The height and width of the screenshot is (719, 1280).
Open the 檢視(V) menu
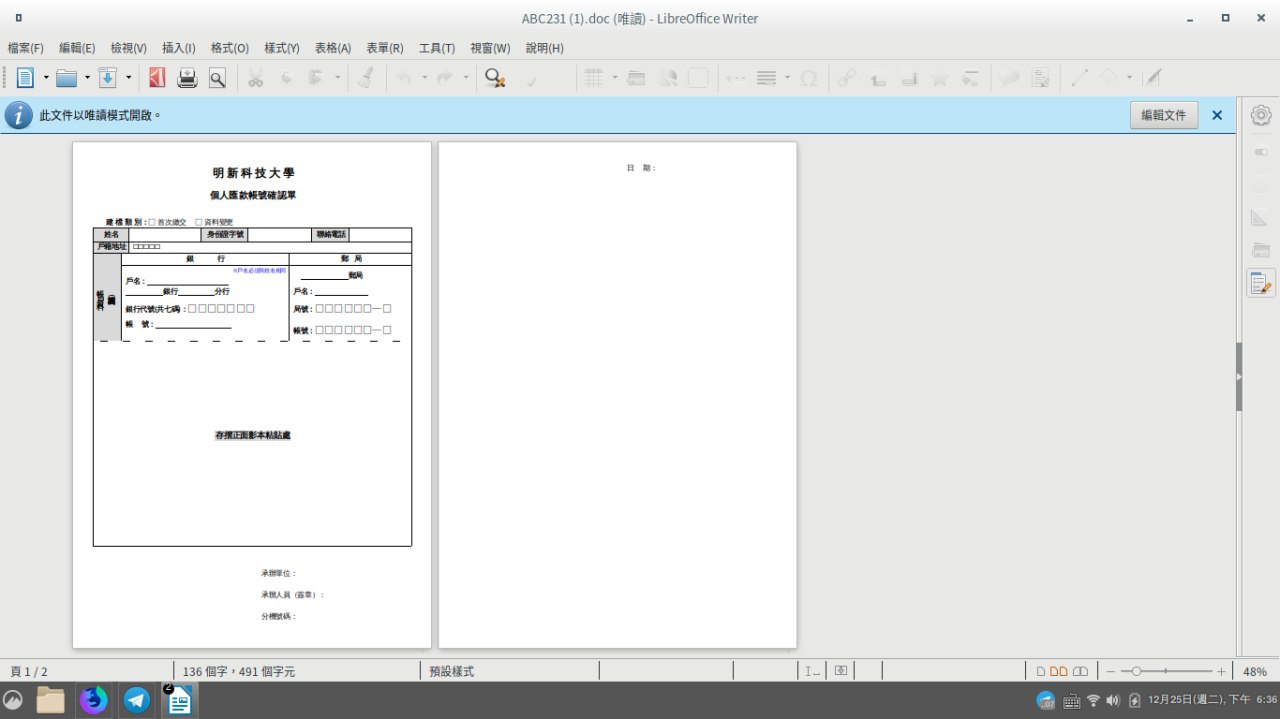pyautogui.click(x=128, y=48)
